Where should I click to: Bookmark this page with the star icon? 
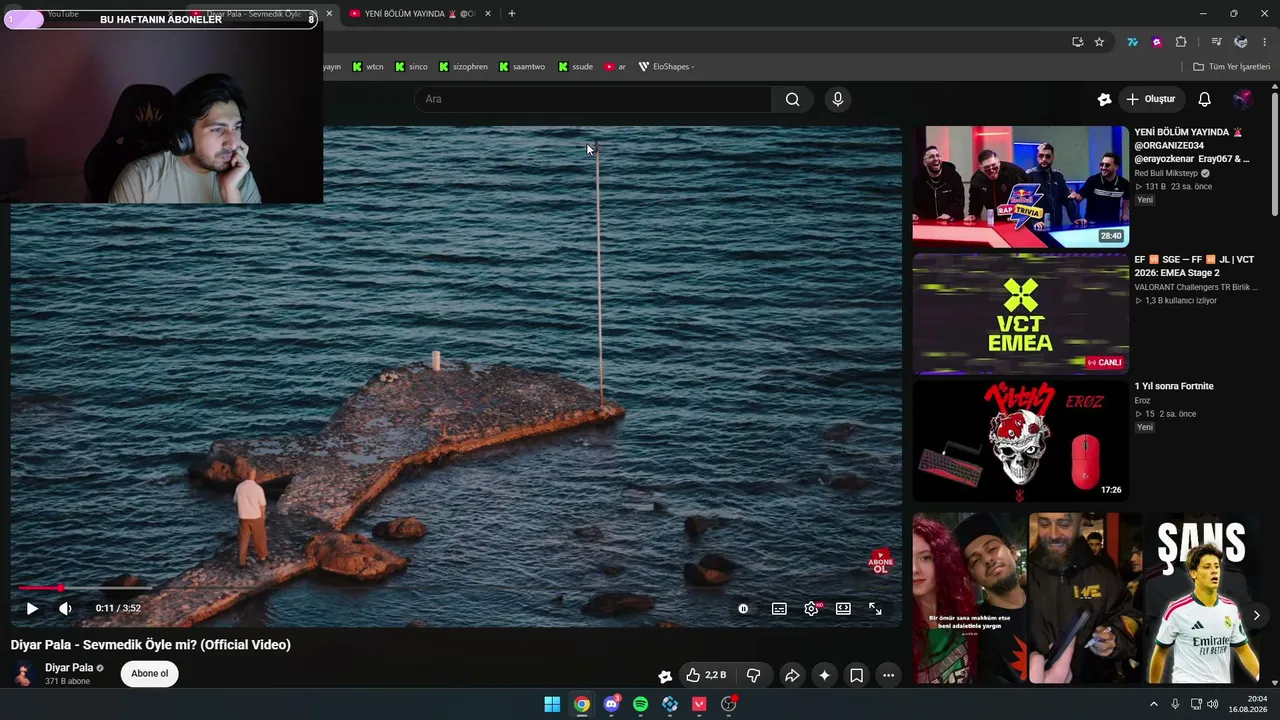[1099, 42]
